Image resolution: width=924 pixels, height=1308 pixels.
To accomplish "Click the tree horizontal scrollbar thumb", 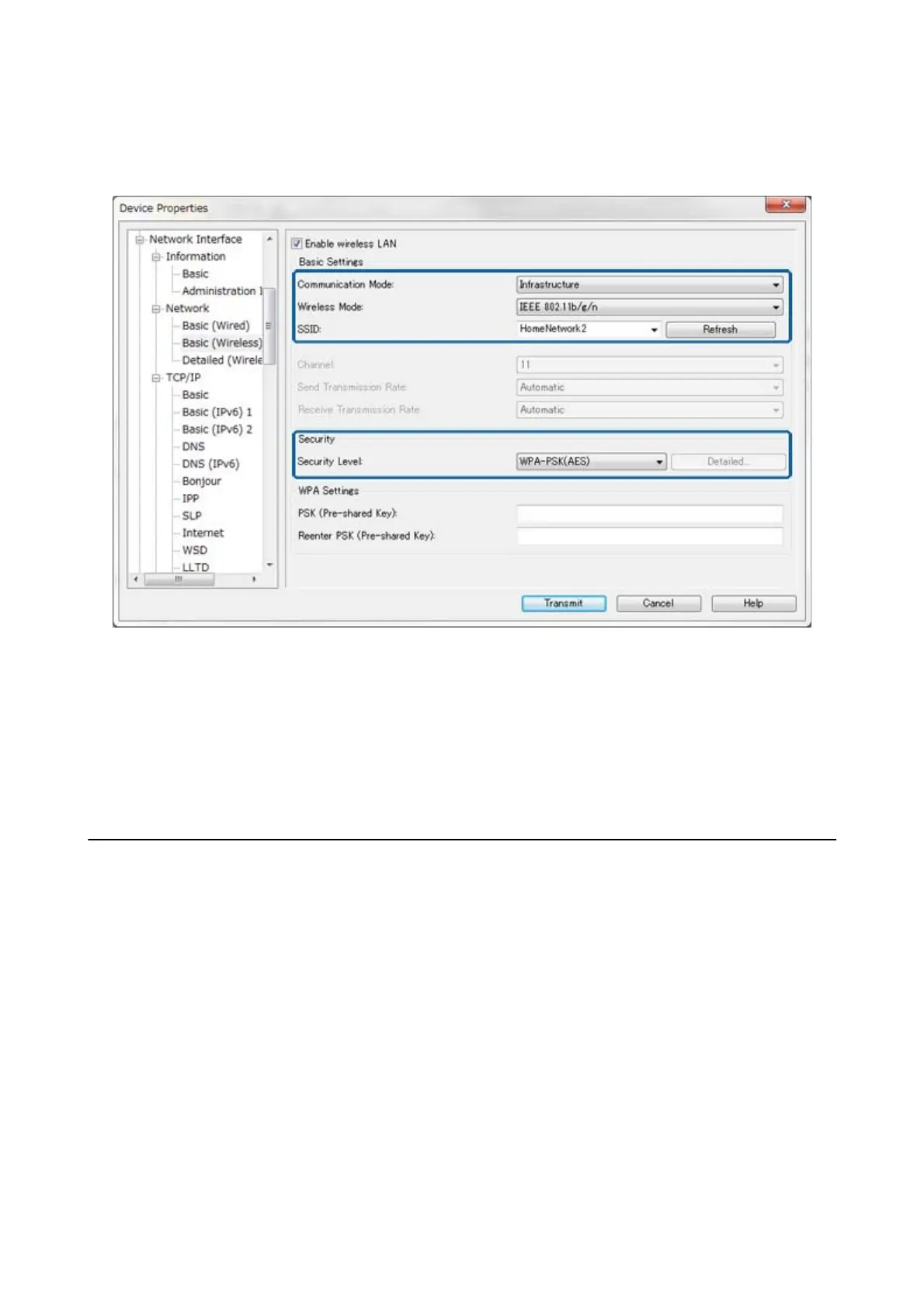I will coord(179,579).
